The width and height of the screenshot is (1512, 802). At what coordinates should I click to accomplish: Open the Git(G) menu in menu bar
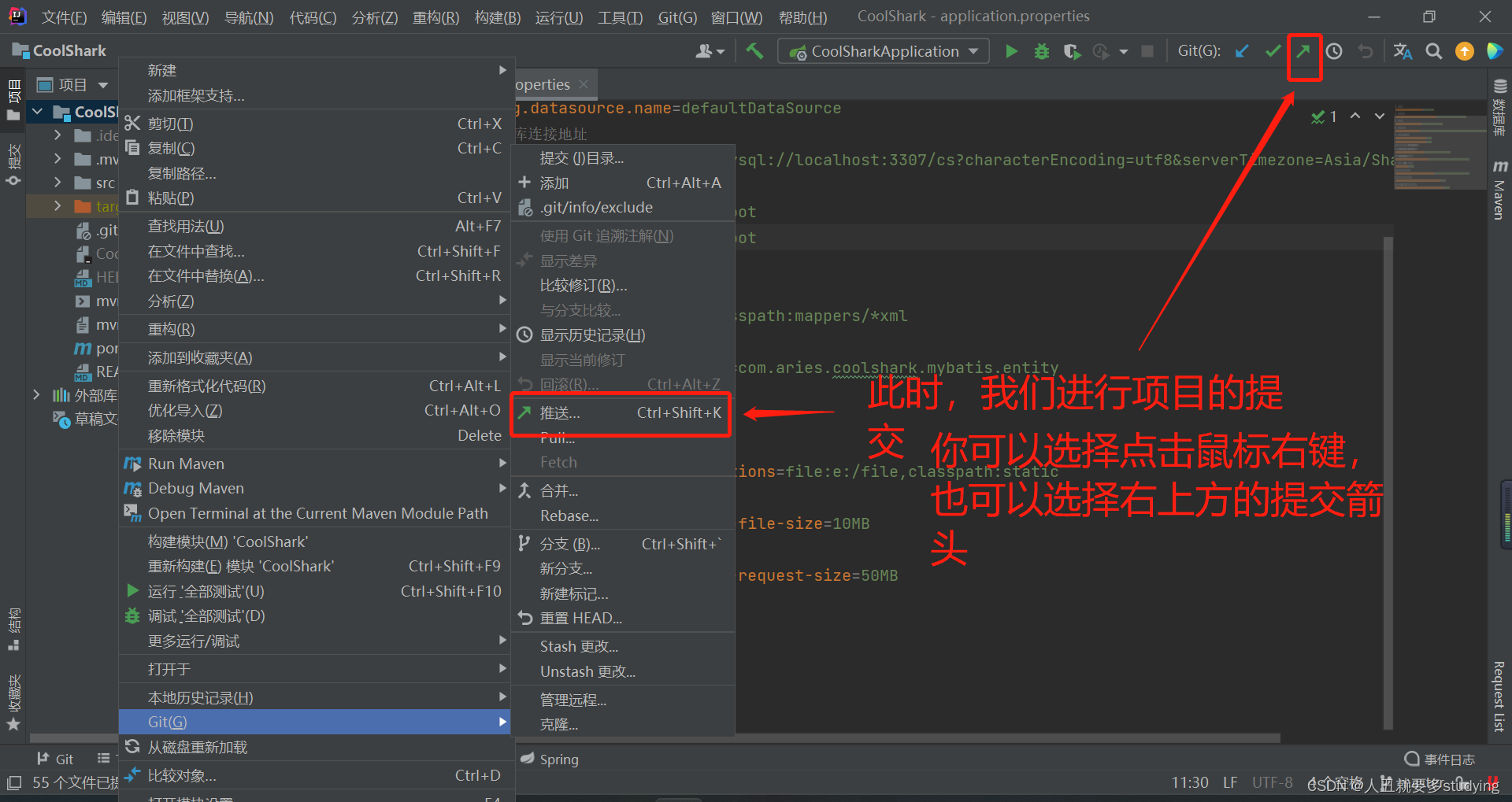(x=677, y=17)
